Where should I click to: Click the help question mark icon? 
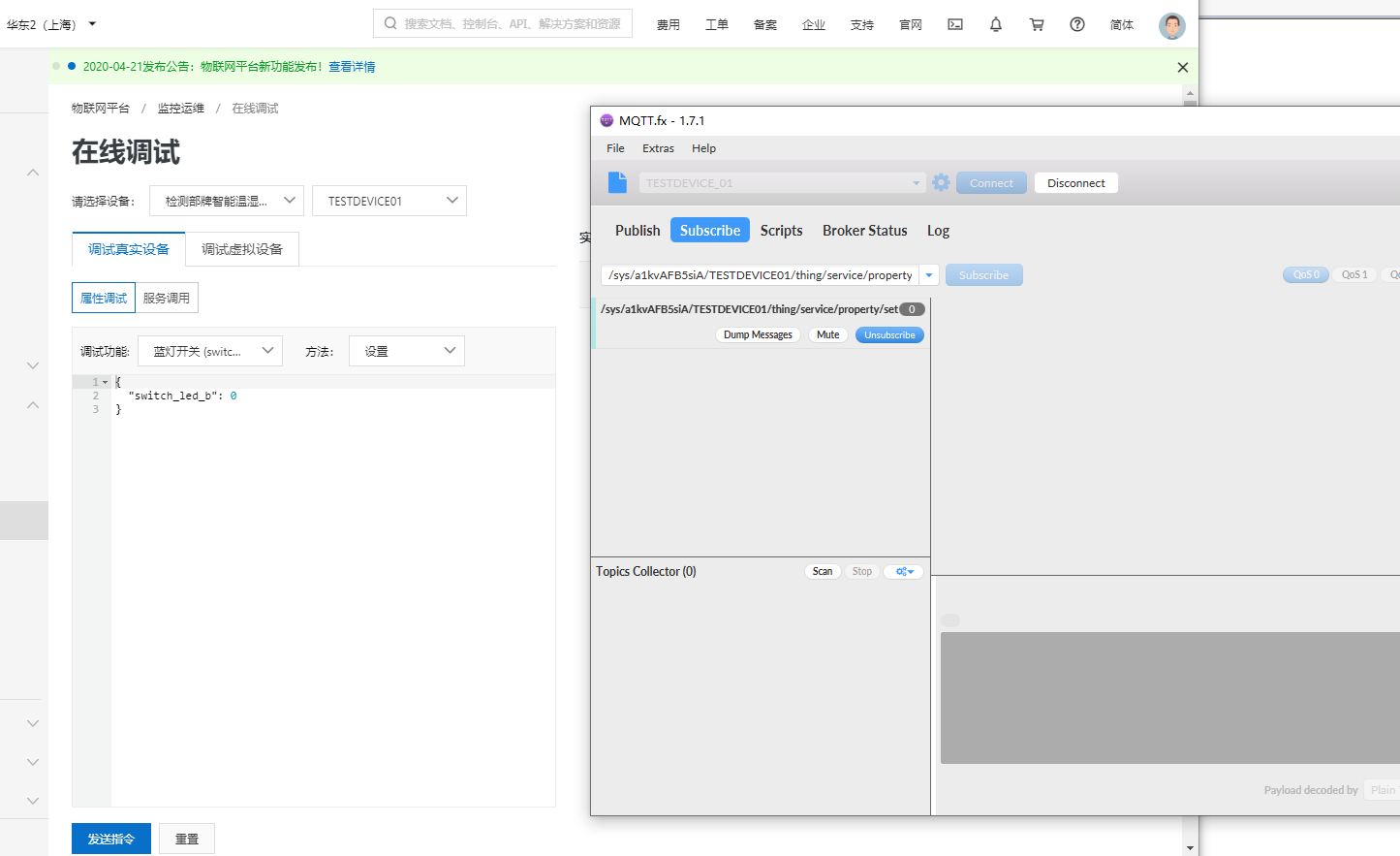[1077, 24]
